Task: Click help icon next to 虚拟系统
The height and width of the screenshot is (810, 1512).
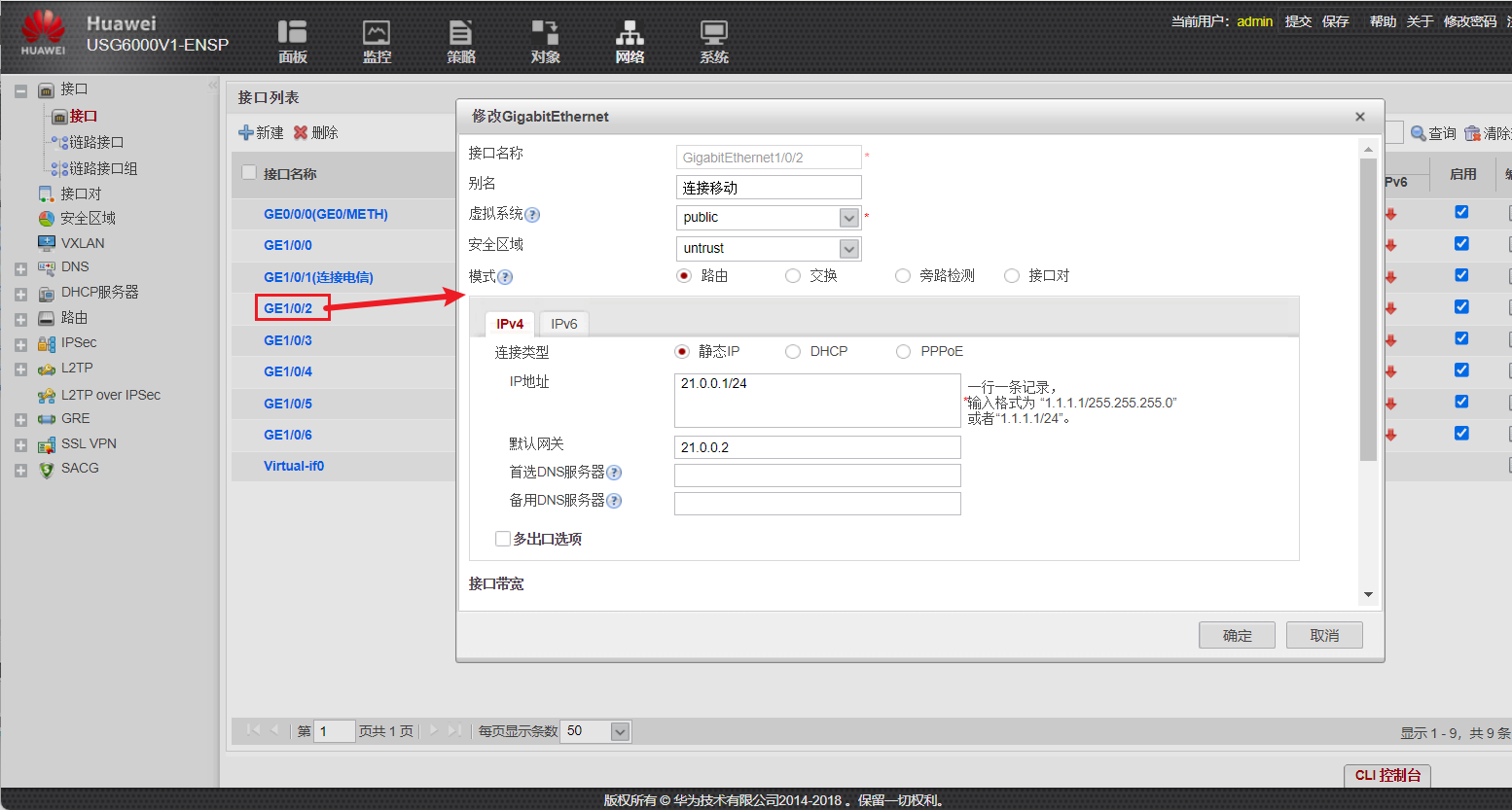Action: pos(532,215)
